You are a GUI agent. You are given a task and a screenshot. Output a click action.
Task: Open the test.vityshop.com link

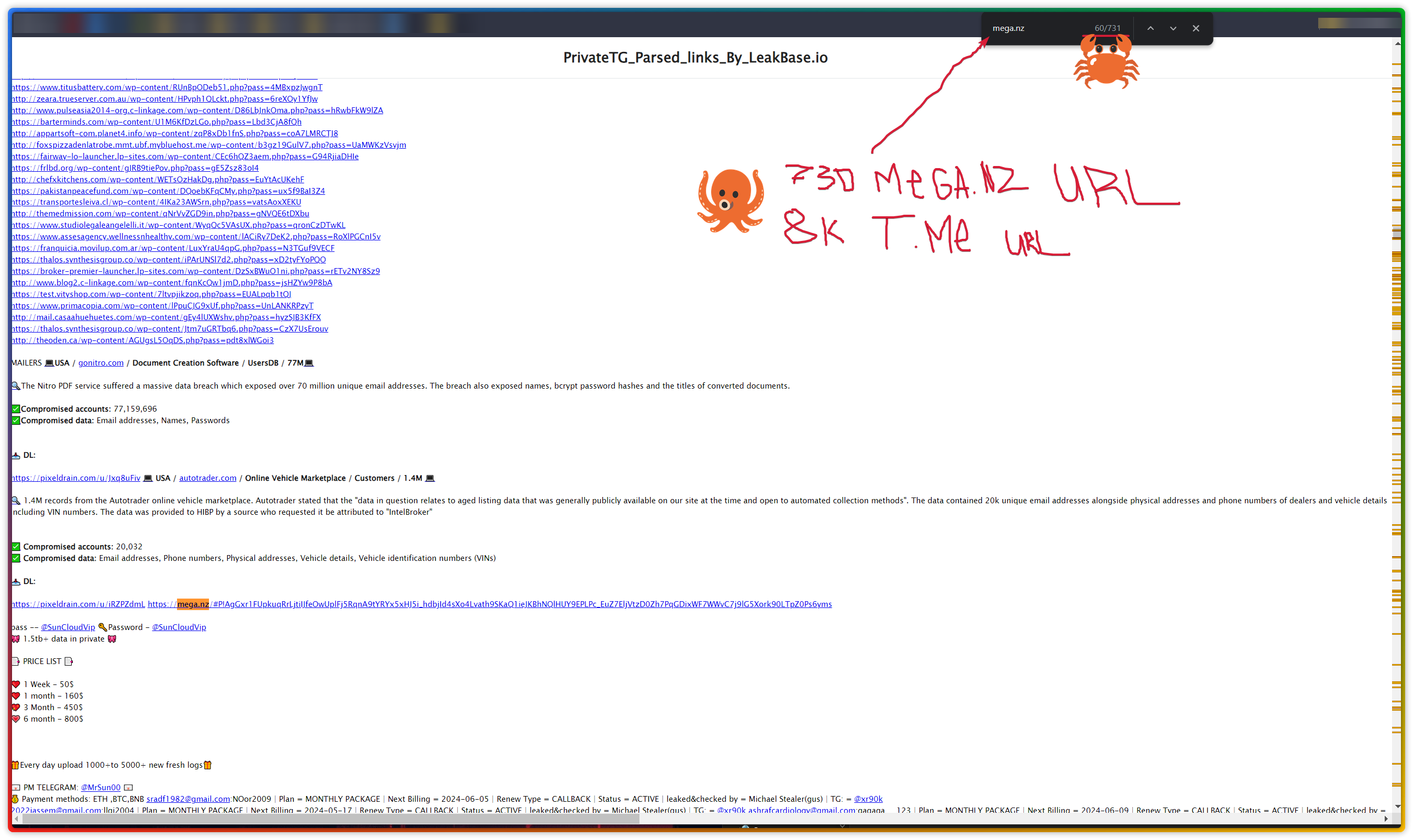[152, 294]
